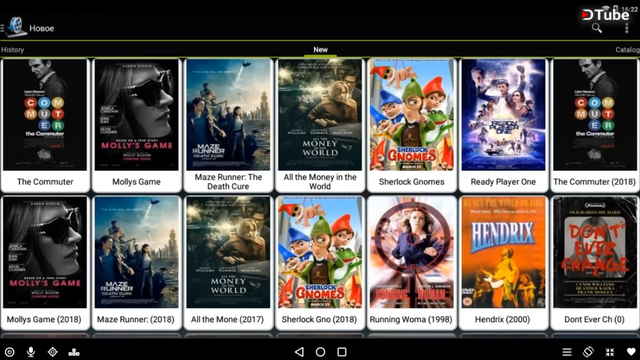
Task: Switch to the Catalog tab
Action: coord(628,50)
